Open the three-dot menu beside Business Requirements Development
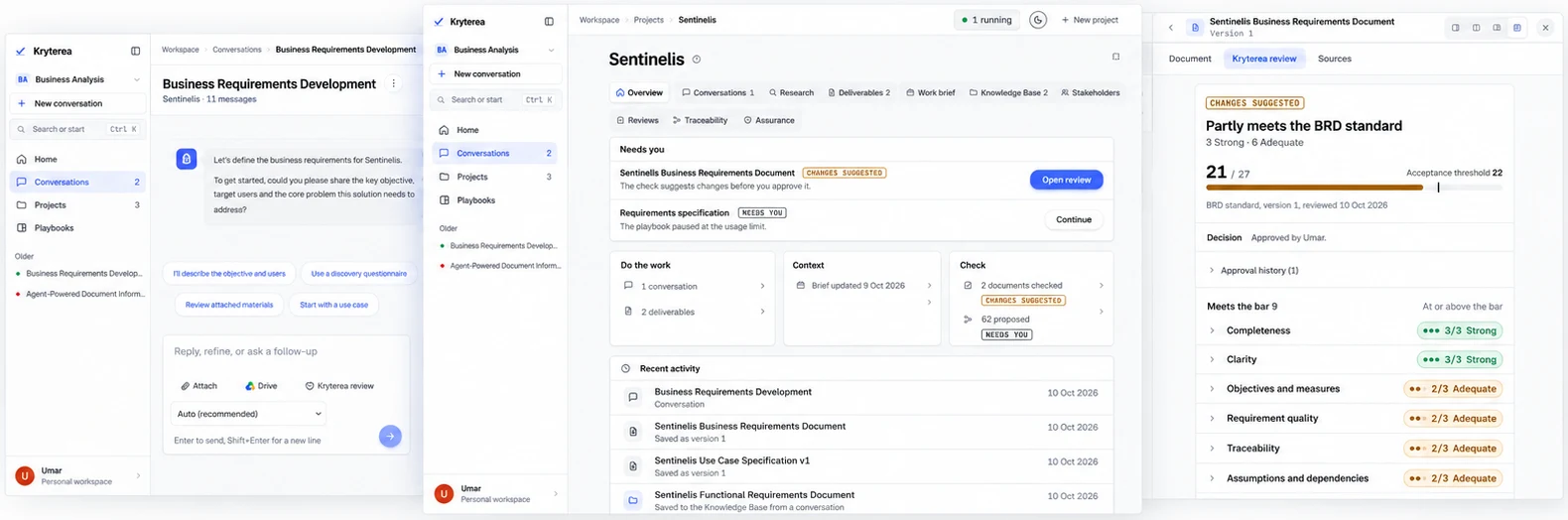1568x520 pixels. (394, 84)
